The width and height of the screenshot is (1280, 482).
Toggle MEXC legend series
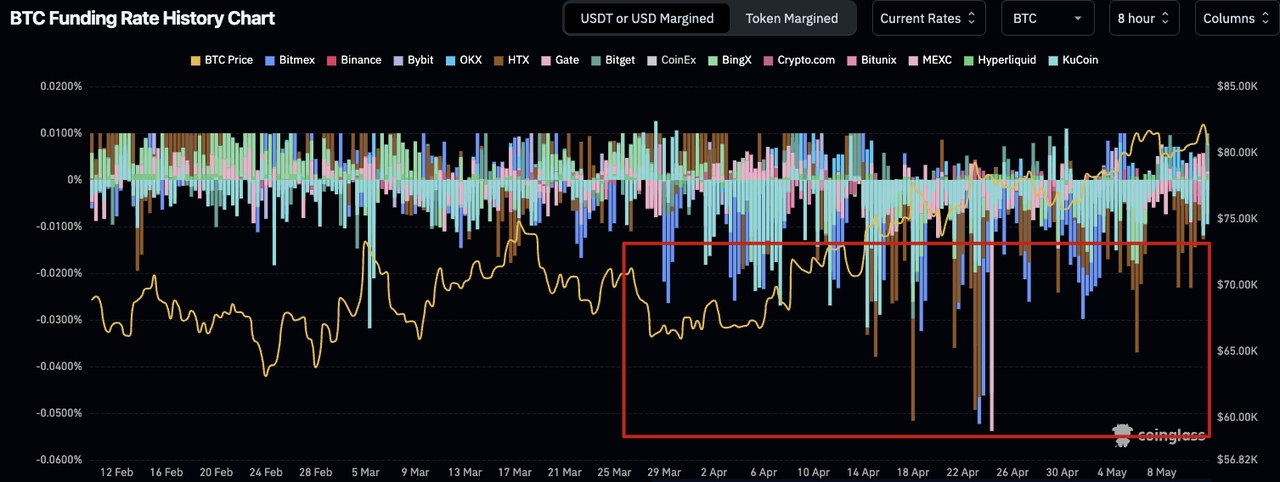pos(929,60)
